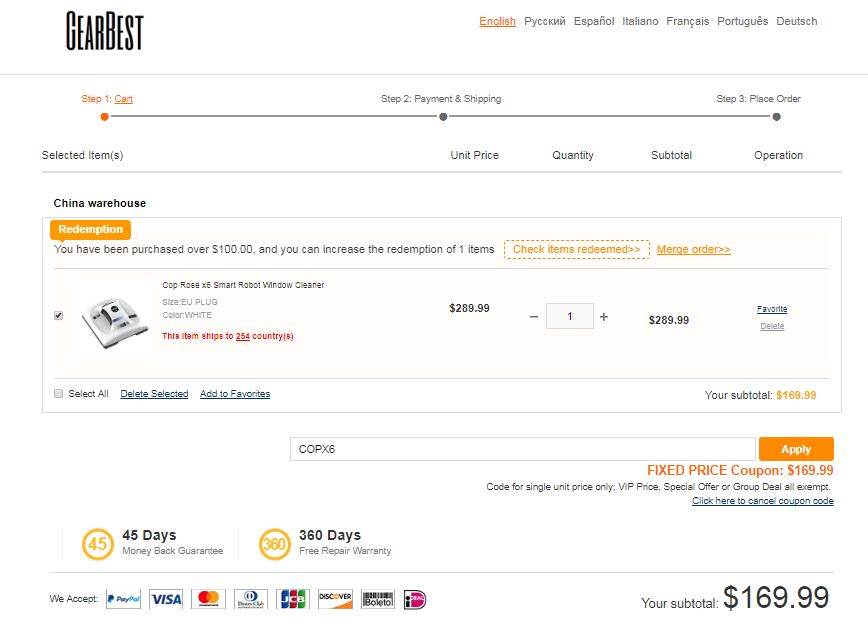Decrease quantity with the minus button

(x=534, y=317)
